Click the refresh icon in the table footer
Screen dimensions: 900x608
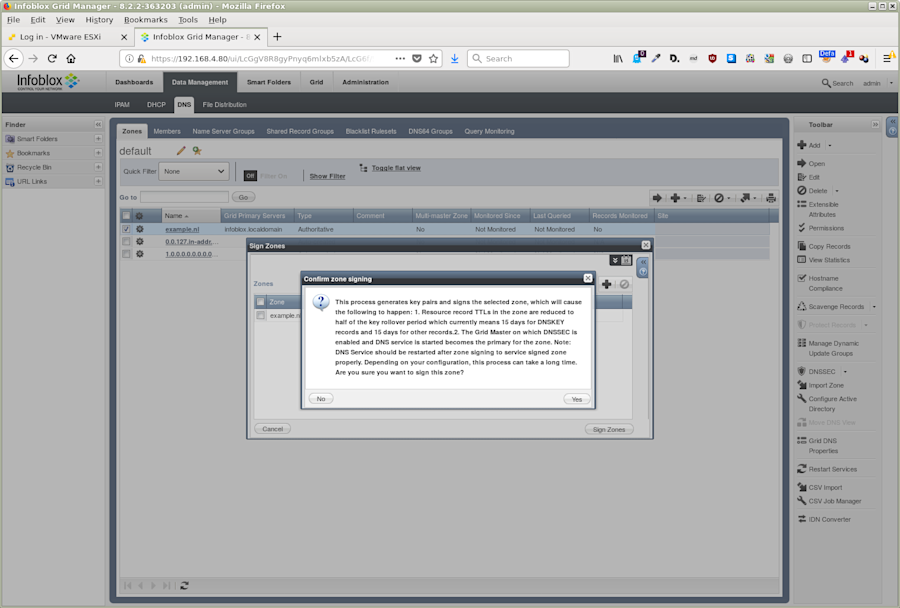(184, 586)
